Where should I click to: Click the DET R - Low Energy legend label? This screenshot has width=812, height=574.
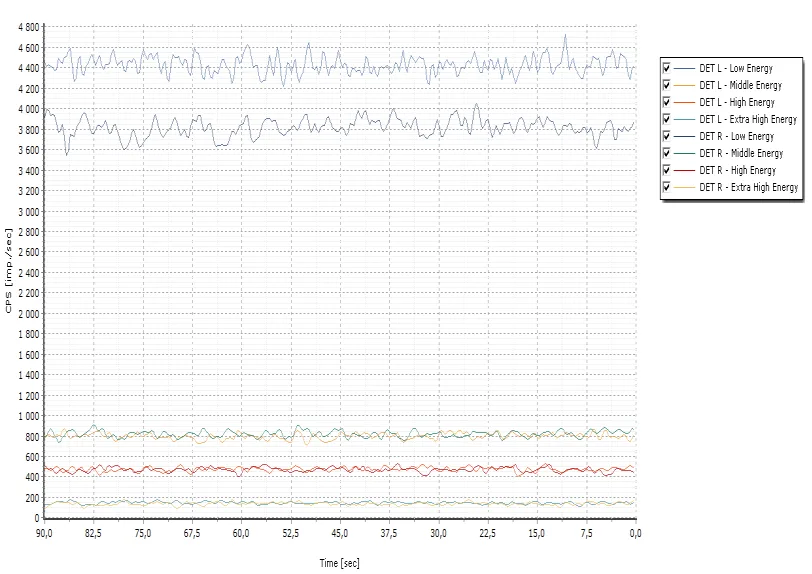click(x=736, y=137)
